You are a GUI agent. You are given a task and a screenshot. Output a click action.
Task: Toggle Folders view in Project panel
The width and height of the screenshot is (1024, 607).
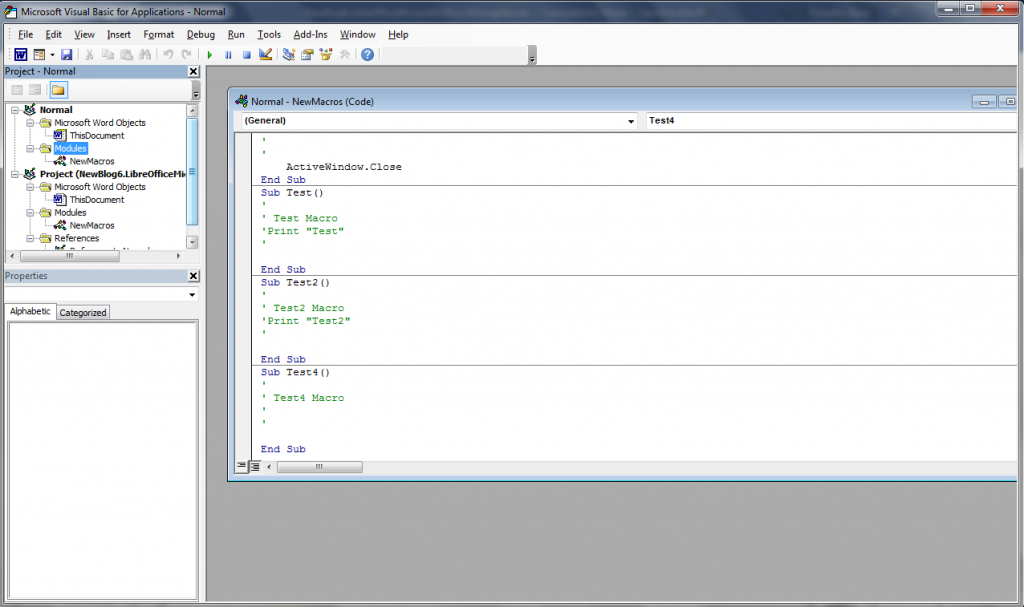pos(58,90)
